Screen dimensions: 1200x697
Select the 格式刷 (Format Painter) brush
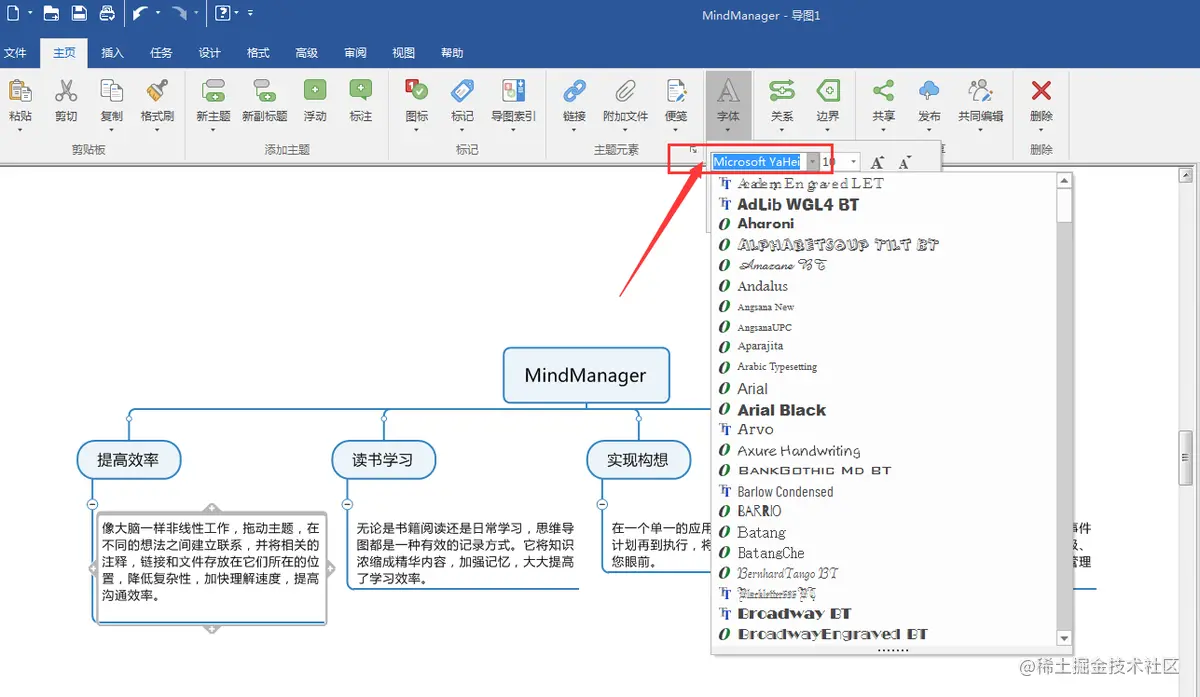(x=157, y=92)
